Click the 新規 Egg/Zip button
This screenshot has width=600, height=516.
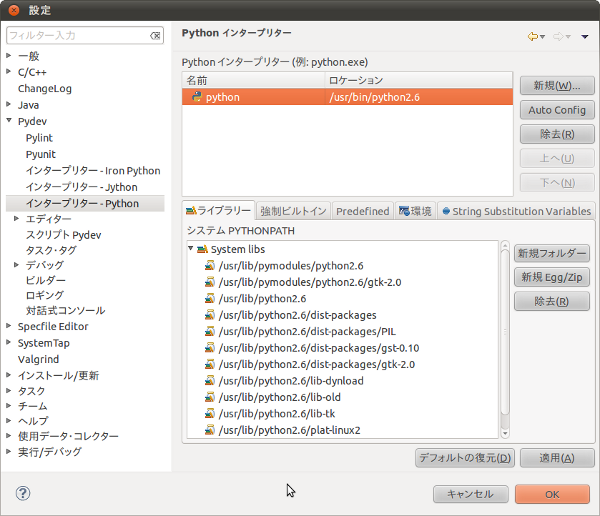click(x=551, y=277)
